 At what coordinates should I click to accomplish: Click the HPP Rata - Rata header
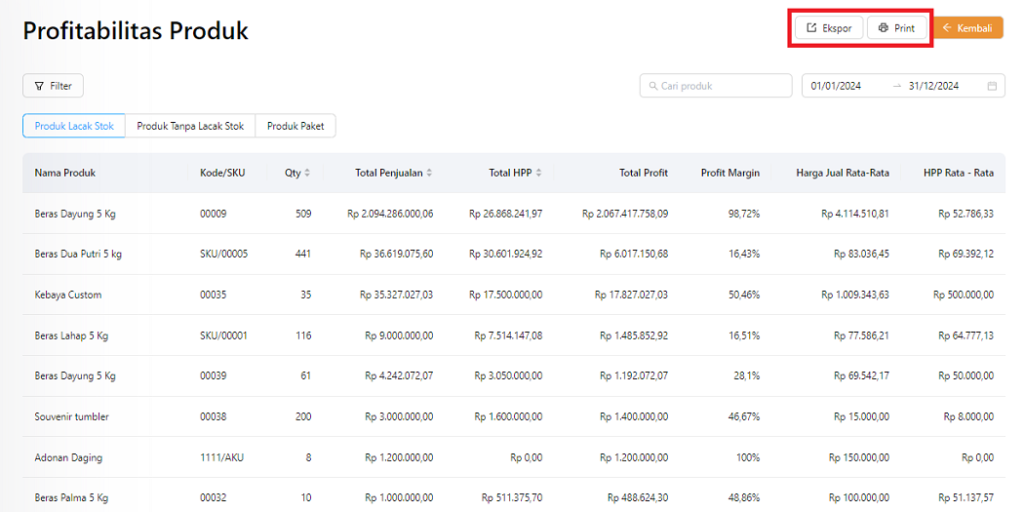pyautogui.click(x=959, y=173)
